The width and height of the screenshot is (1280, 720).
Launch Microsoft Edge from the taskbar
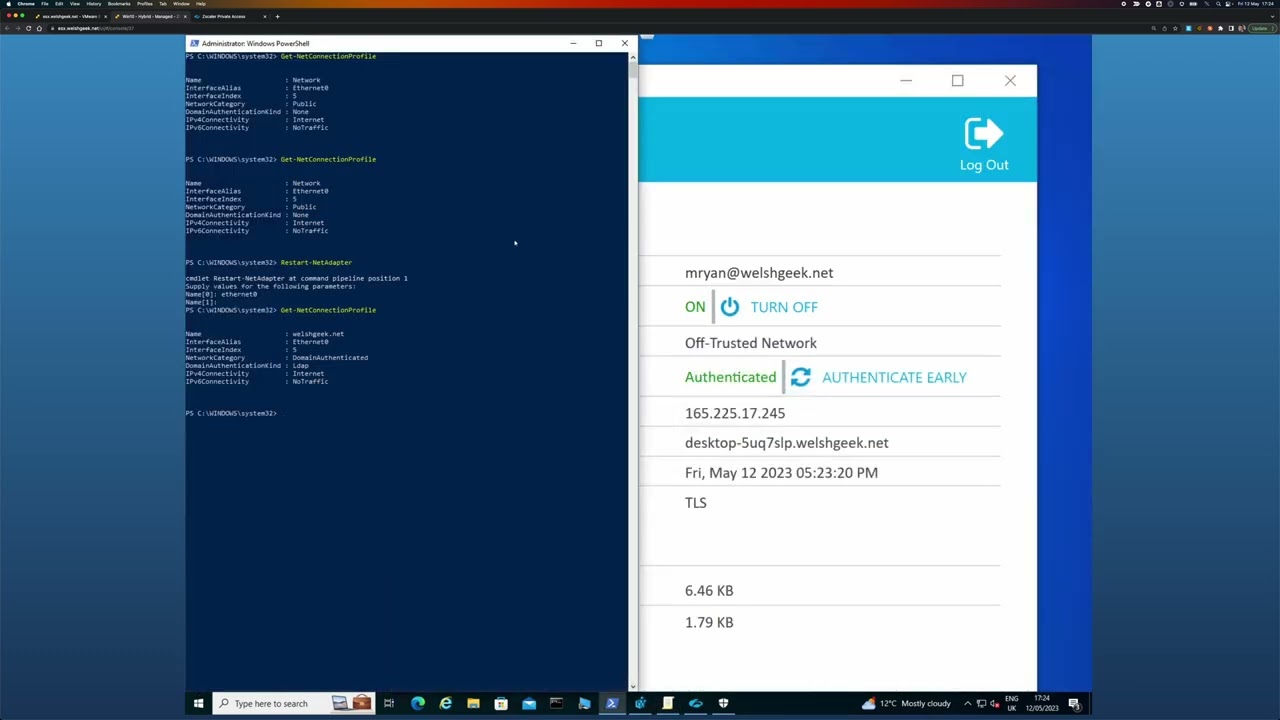[x=418, y=703]
